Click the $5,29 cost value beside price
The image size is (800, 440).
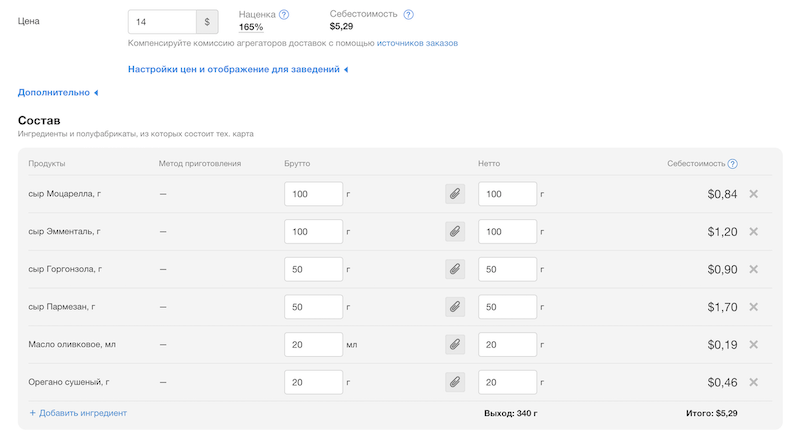pos(341,27)
